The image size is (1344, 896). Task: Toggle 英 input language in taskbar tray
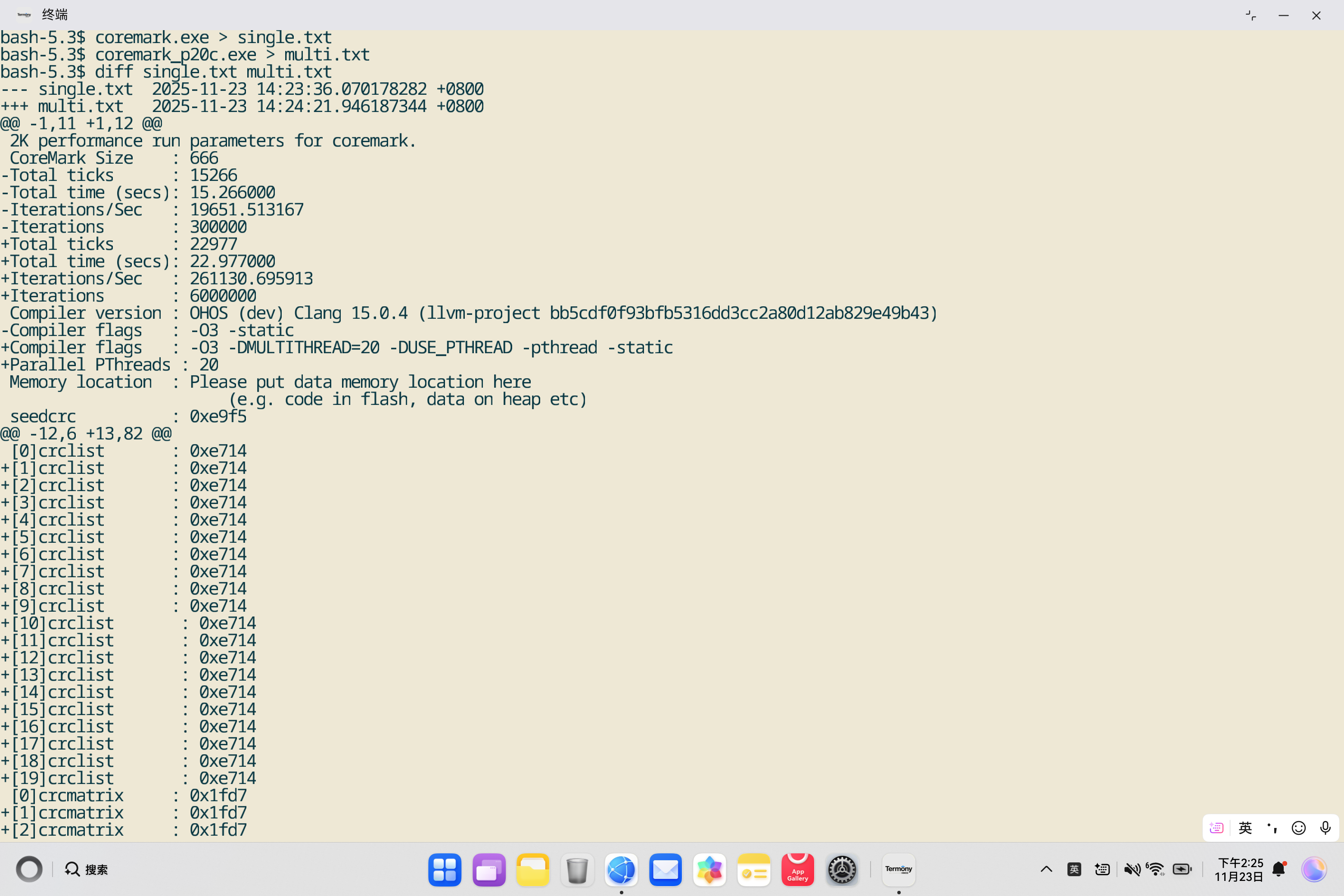coord(1074,870)
